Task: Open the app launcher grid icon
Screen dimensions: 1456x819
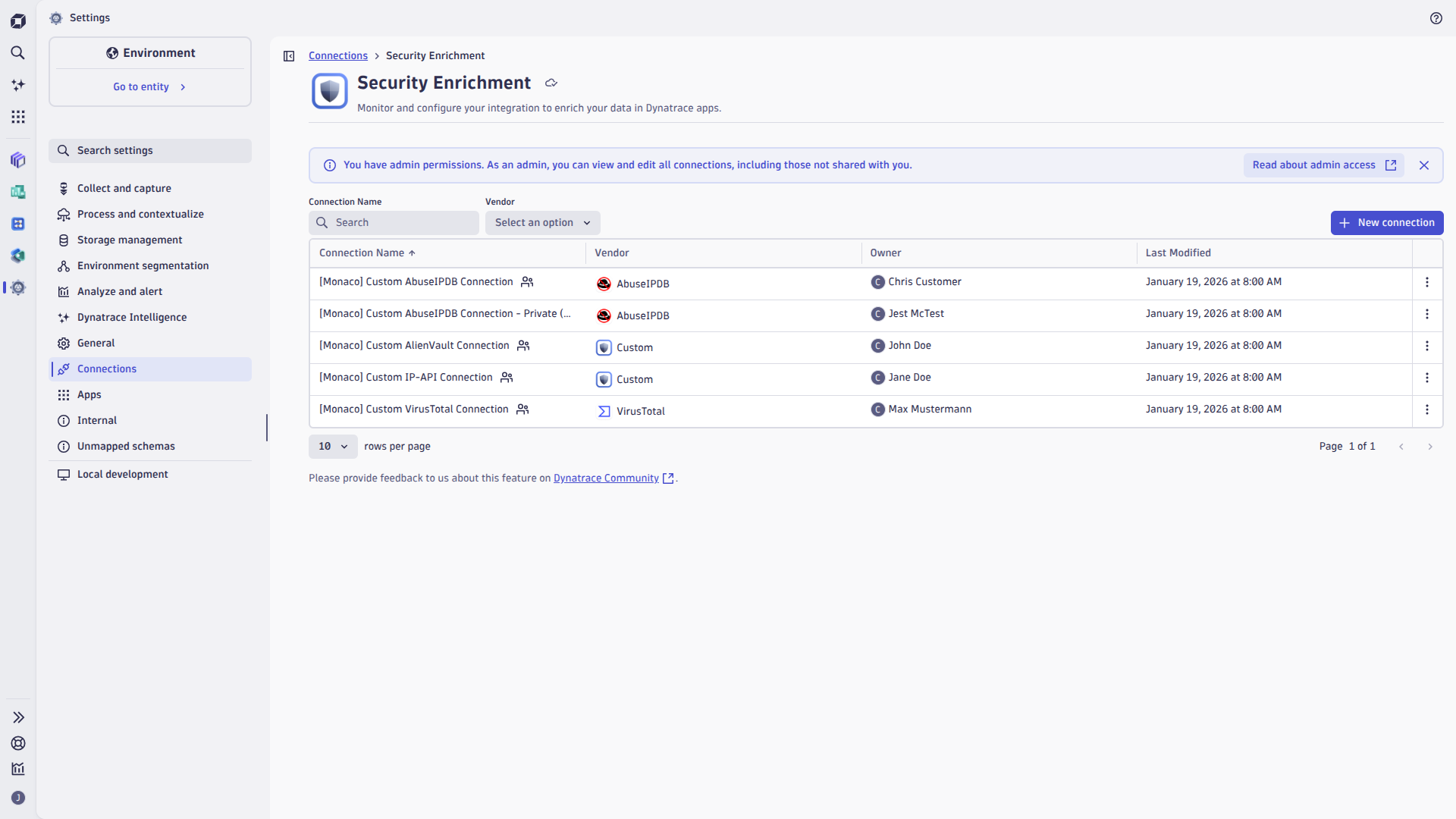Action: [x=18, y=117]
